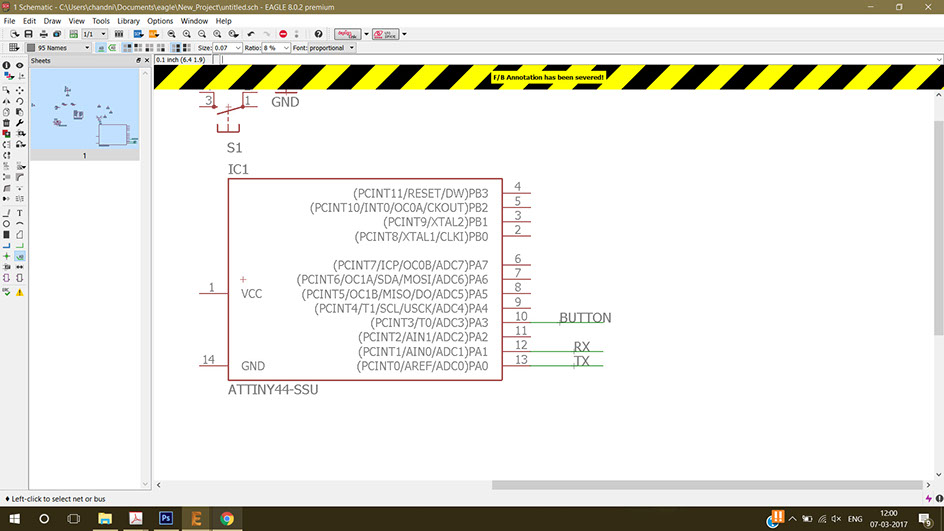Open the Errors warning list
This screenshot has width=944, height=531.
click(20, 293)
